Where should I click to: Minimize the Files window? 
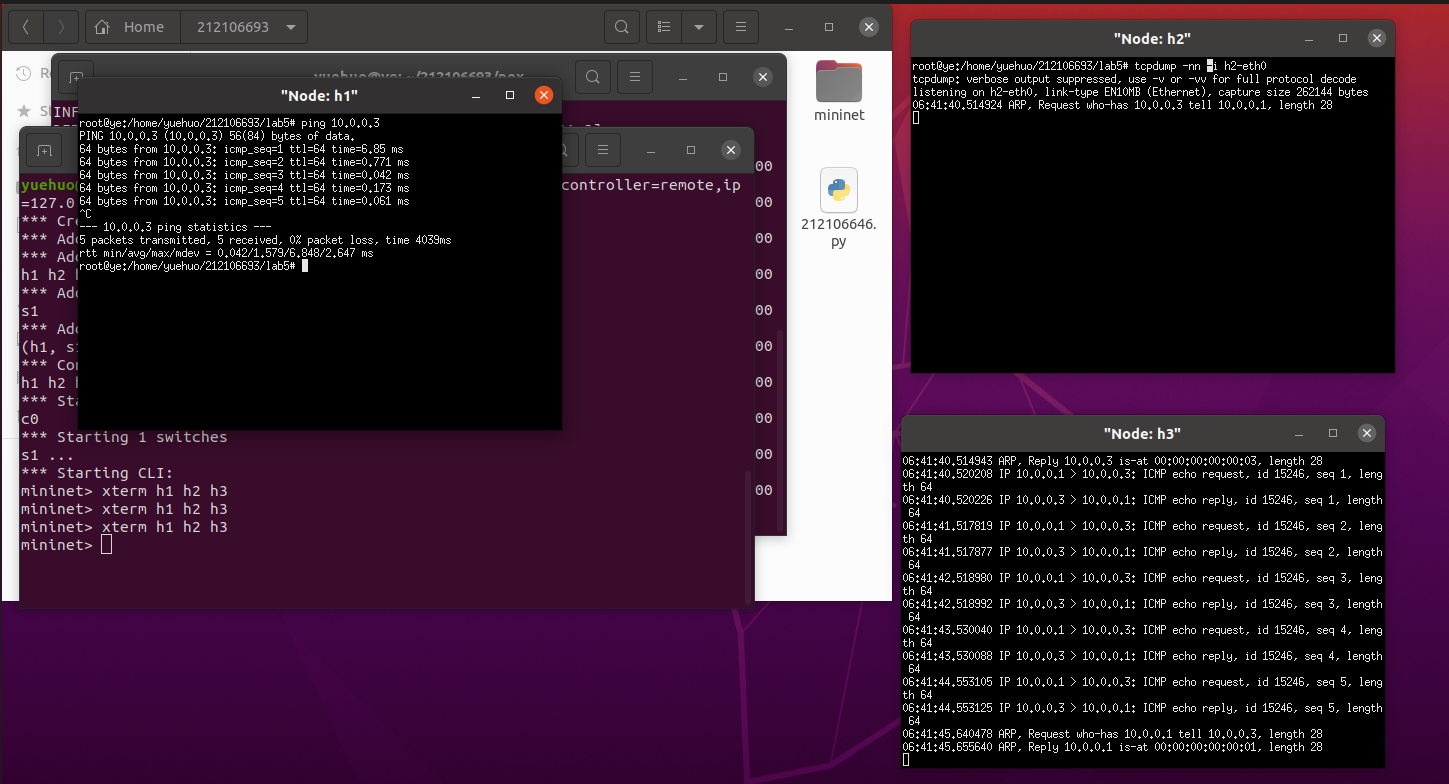(x=788, y=27)
